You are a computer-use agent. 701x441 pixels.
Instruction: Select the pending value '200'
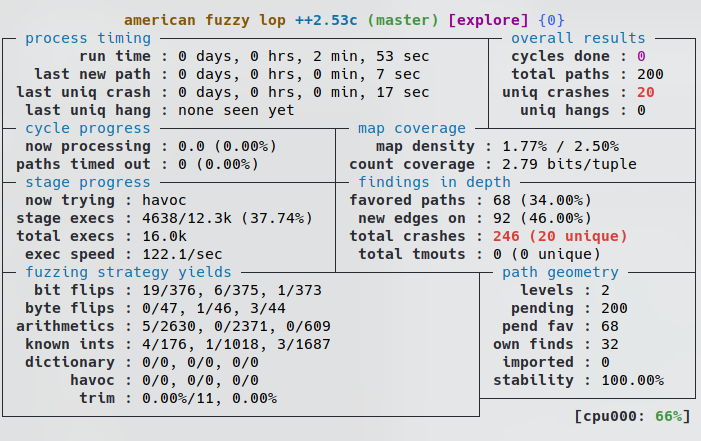(614, 308)
